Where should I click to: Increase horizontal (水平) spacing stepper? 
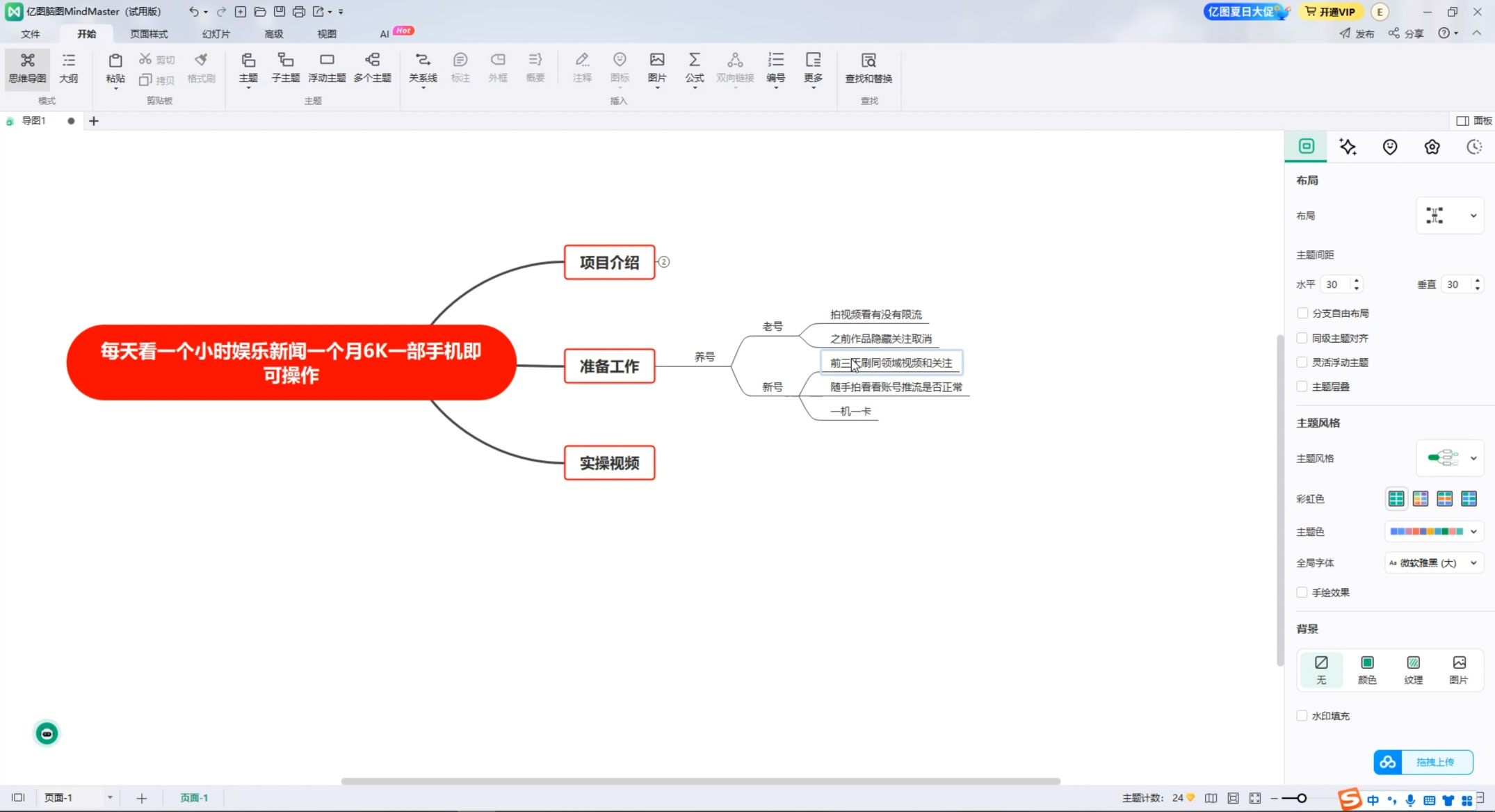(x=1356, y=281)
